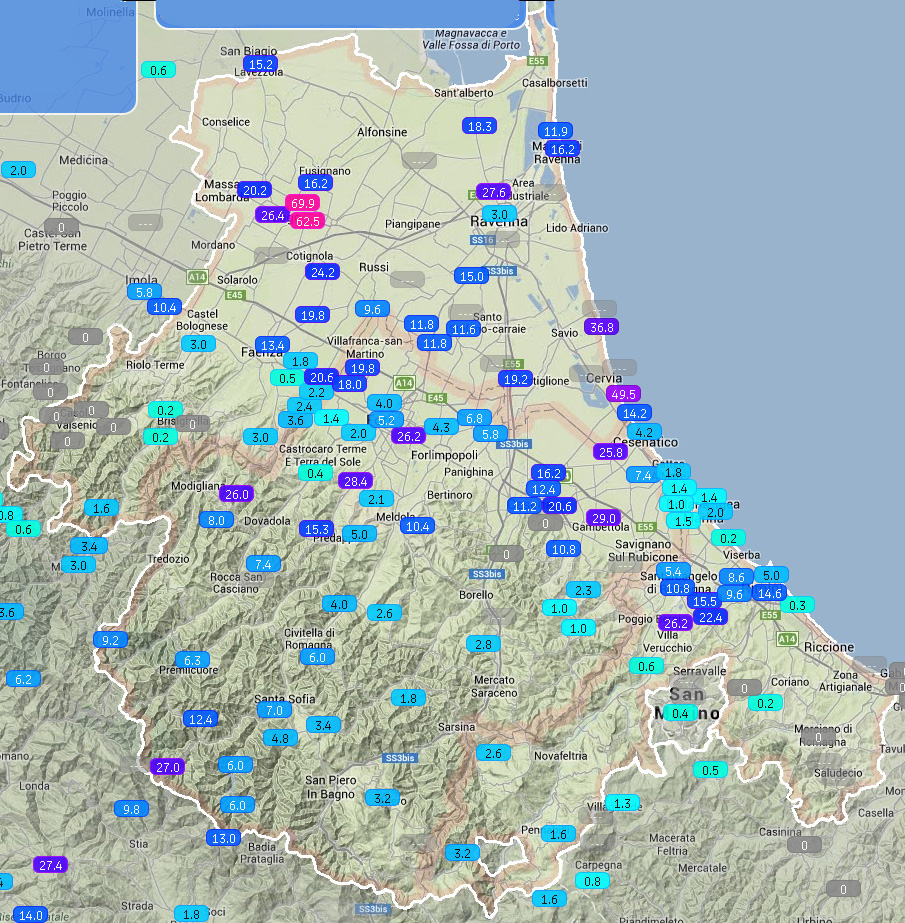
Task: Select the 25.8 marker near Cesenatico
Action: pyautogui.click(x=610, y=452)
